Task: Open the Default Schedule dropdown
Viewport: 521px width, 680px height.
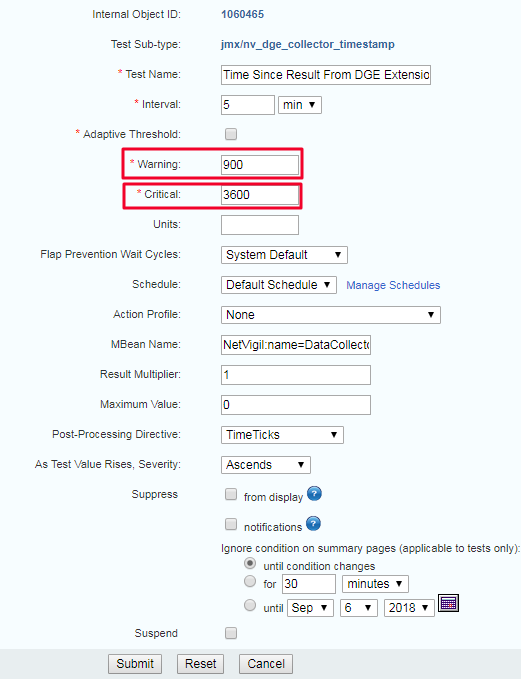Action: coord(279,285)
